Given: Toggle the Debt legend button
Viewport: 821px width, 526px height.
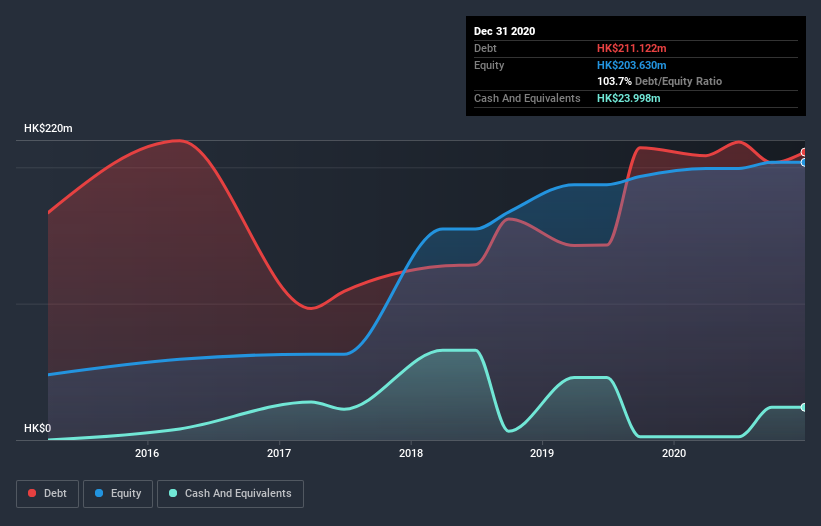Looking at the screenshot, I should pos(48,494).
